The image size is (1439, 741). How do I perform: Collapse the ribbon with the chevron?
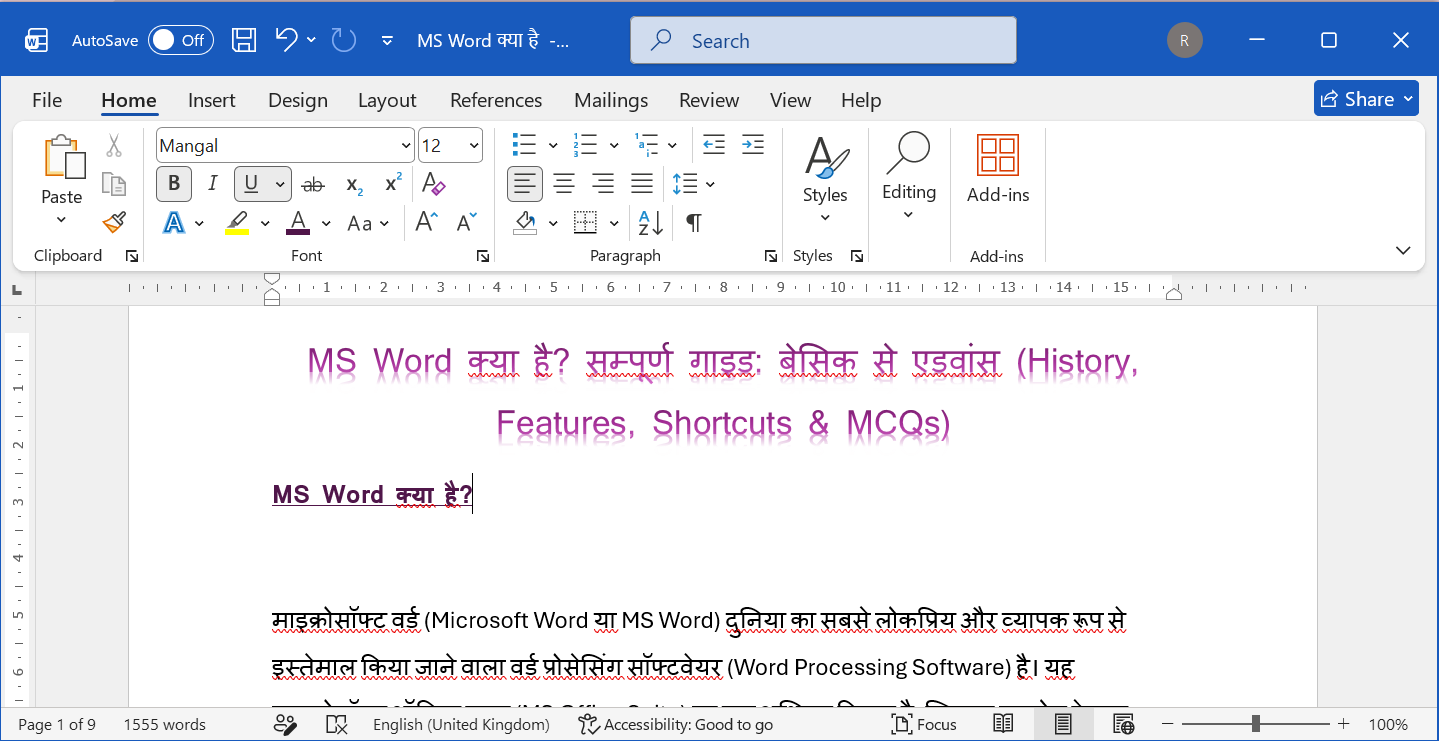[x=1403, y=250]
